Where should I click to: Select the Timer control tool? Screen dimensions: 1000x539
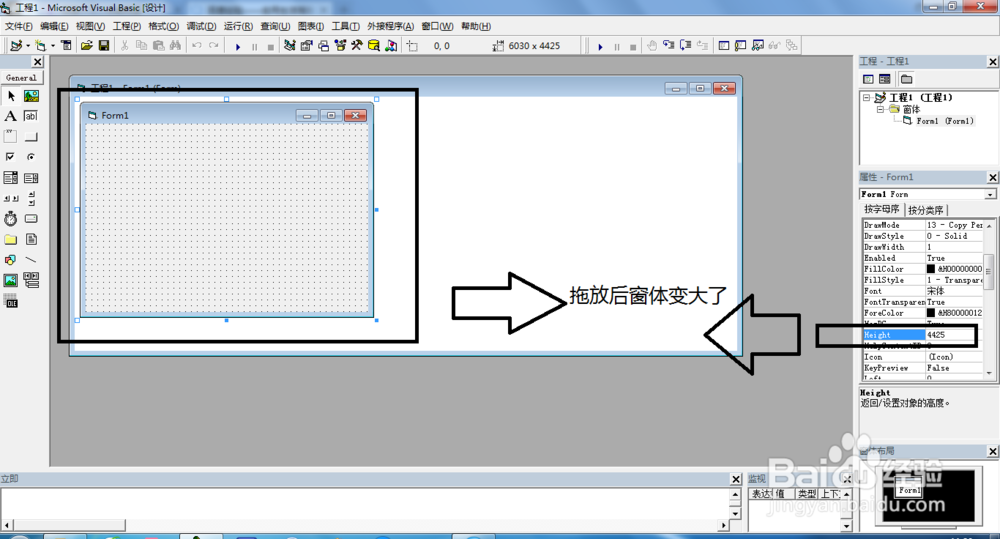[11, 219]
